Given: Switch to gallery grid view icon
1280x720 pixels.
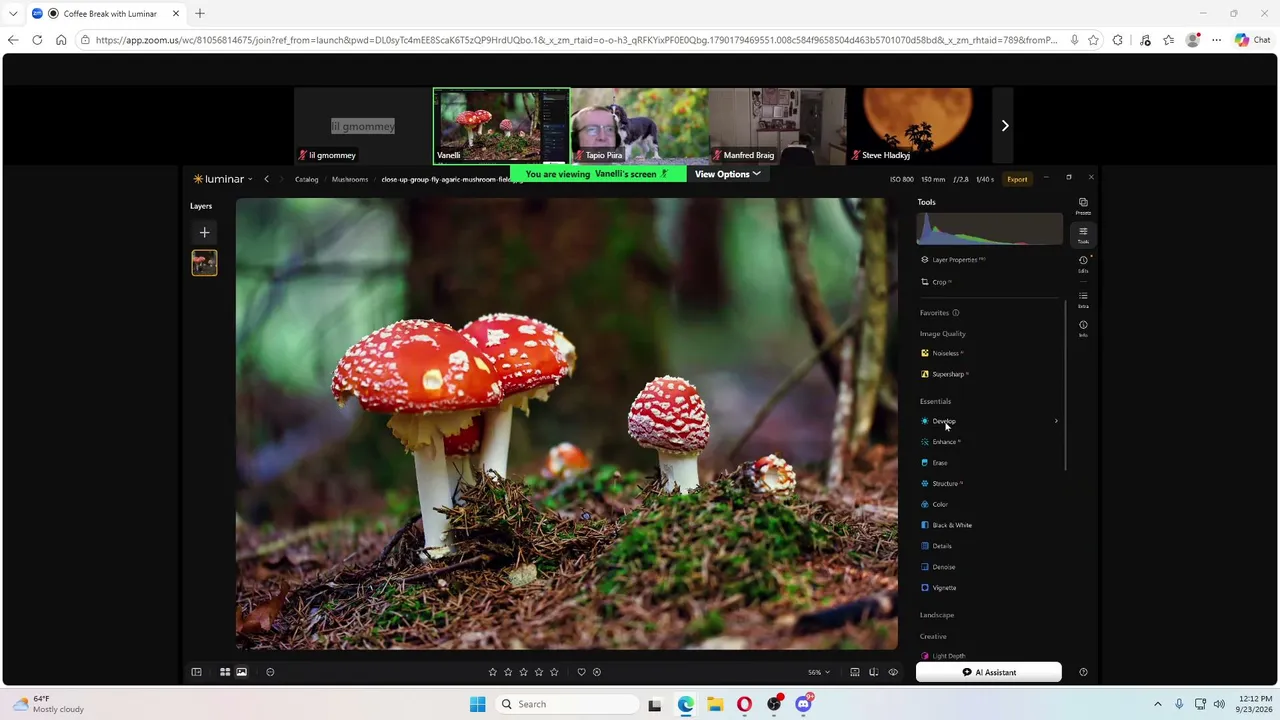Looking at the screenshot, I should tap(225, 672).
